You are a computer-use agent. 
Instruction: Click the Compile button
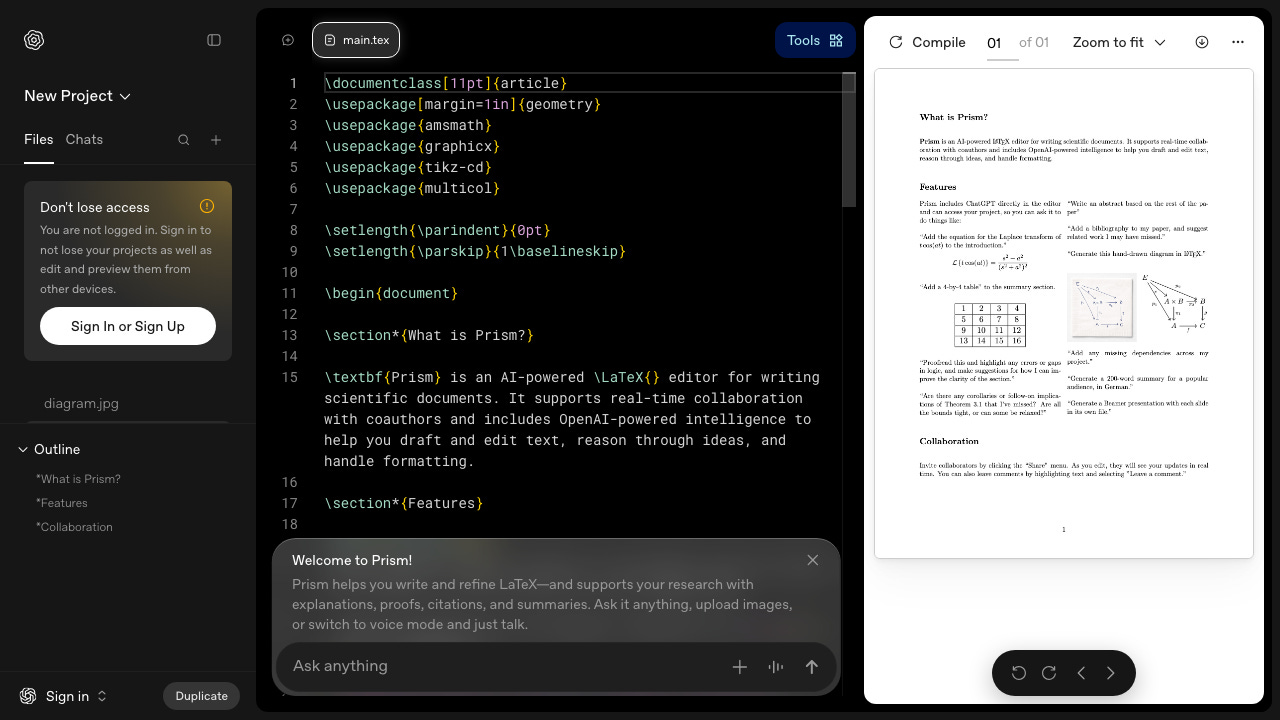pos(927,42)
